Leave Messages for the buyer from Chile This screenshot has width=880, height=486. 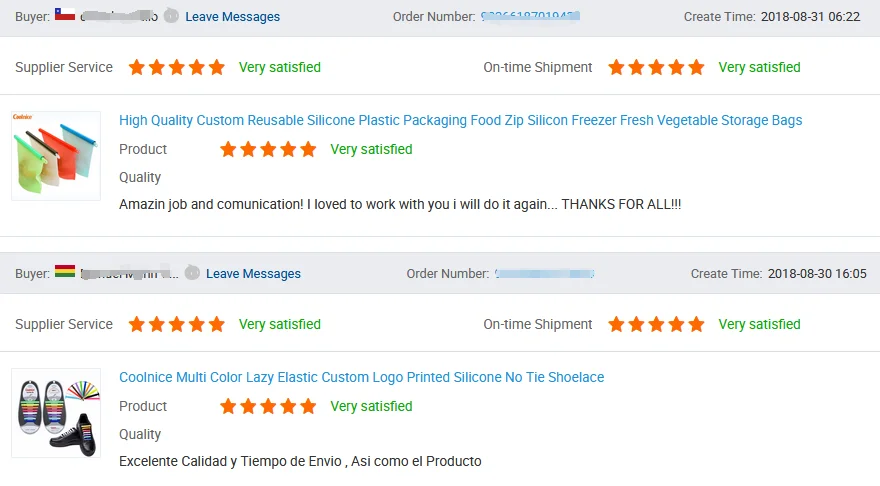tap(232, 17)
